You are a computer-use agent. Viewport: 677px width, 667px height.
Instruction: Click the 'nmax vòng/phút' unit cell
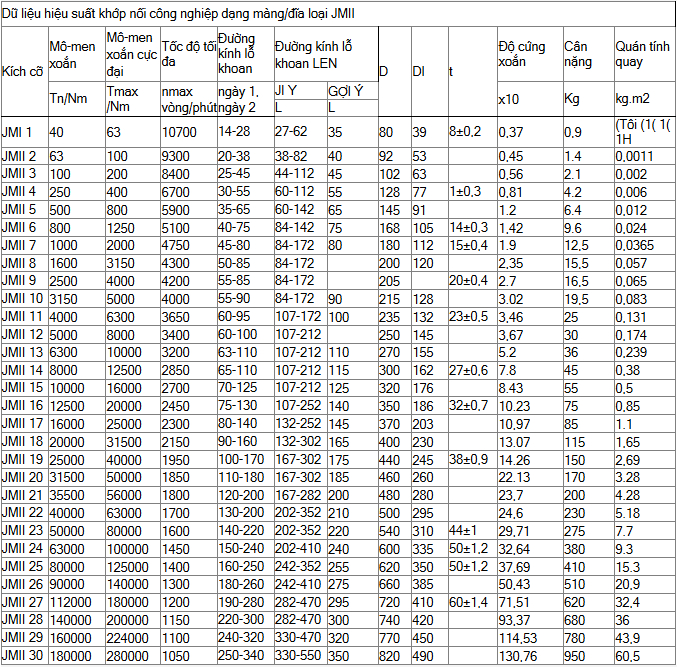point(189,99)
